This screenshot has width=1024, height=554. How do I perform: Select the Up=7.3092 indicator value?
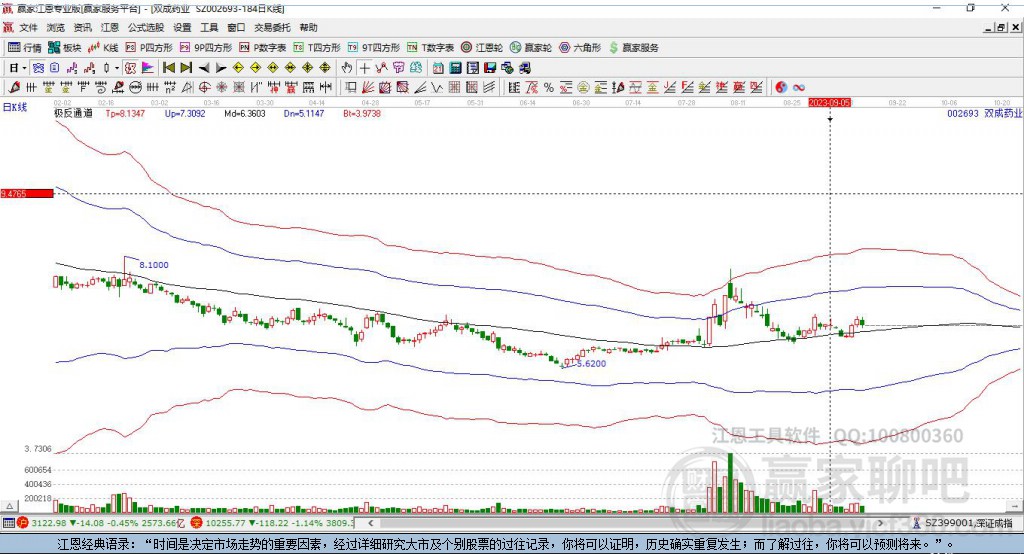(x=185, y=114)
